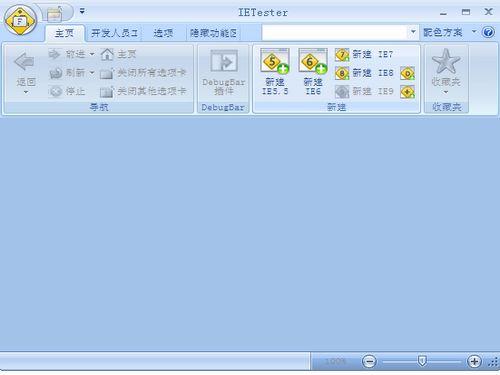
Task: Create a new IE6 tab
Action: (x=313, y=72)
